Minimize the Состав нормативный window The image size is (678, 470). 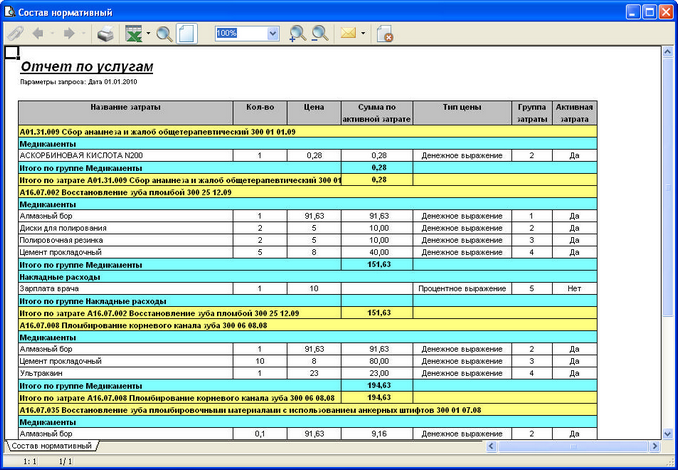point(633,12)
